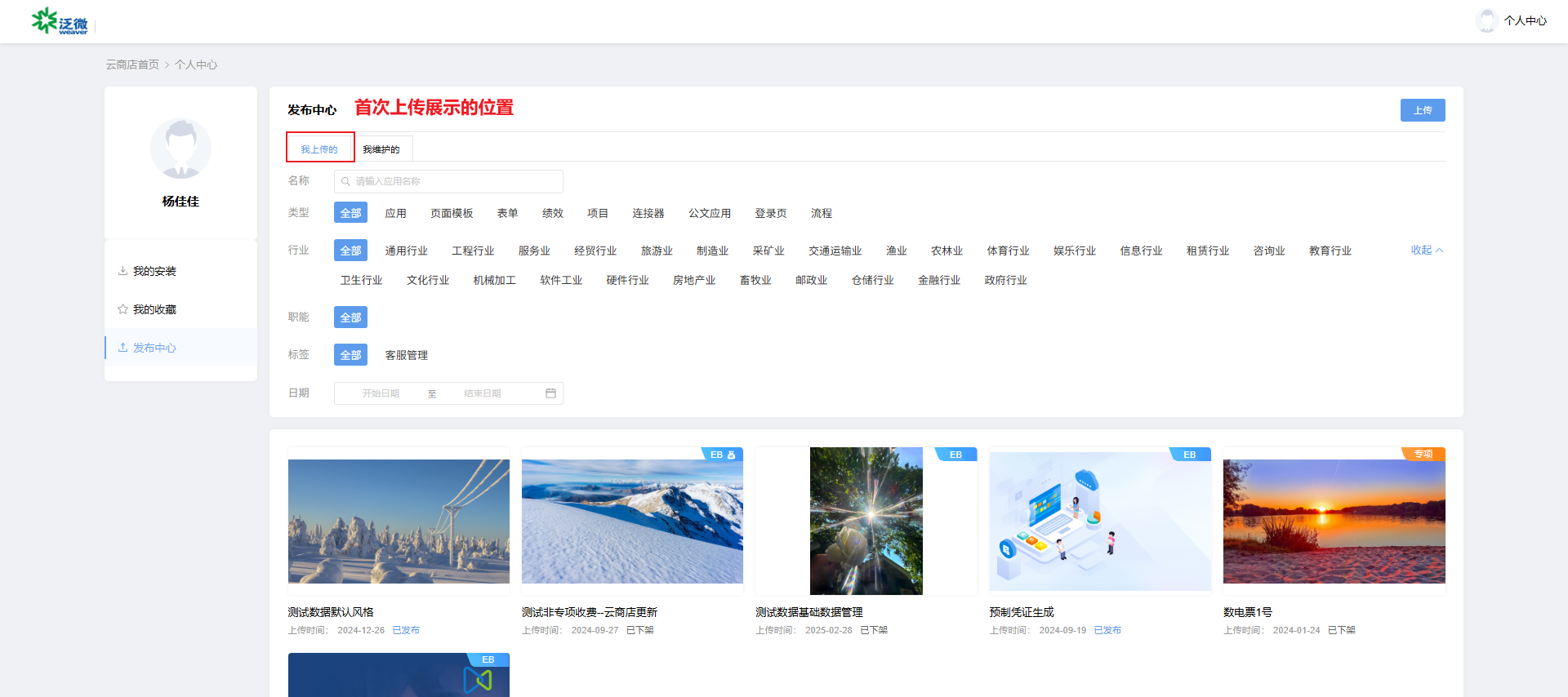Screen dimensions: 1568x697
Task: Filter type by 应用
Action: [x=395, y=213]
